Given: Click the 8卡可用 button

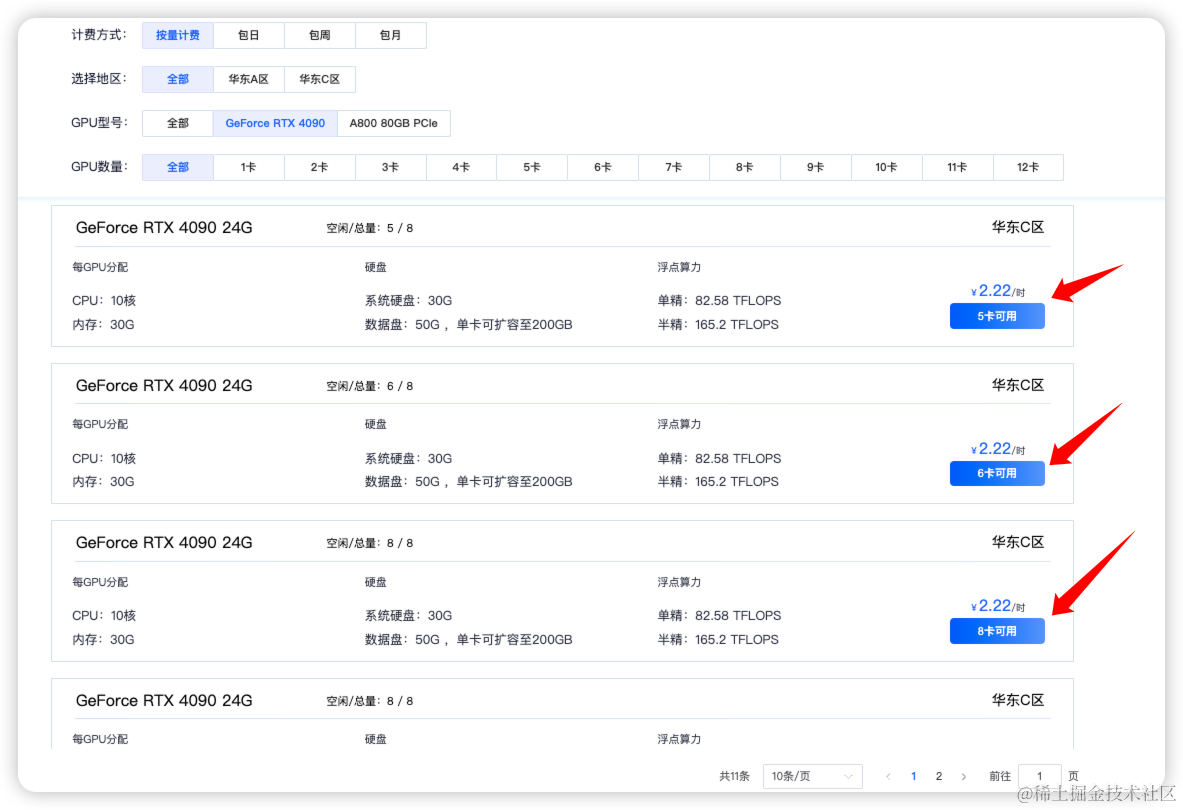Looking at the screenshot, I should (x=997, y=631).
